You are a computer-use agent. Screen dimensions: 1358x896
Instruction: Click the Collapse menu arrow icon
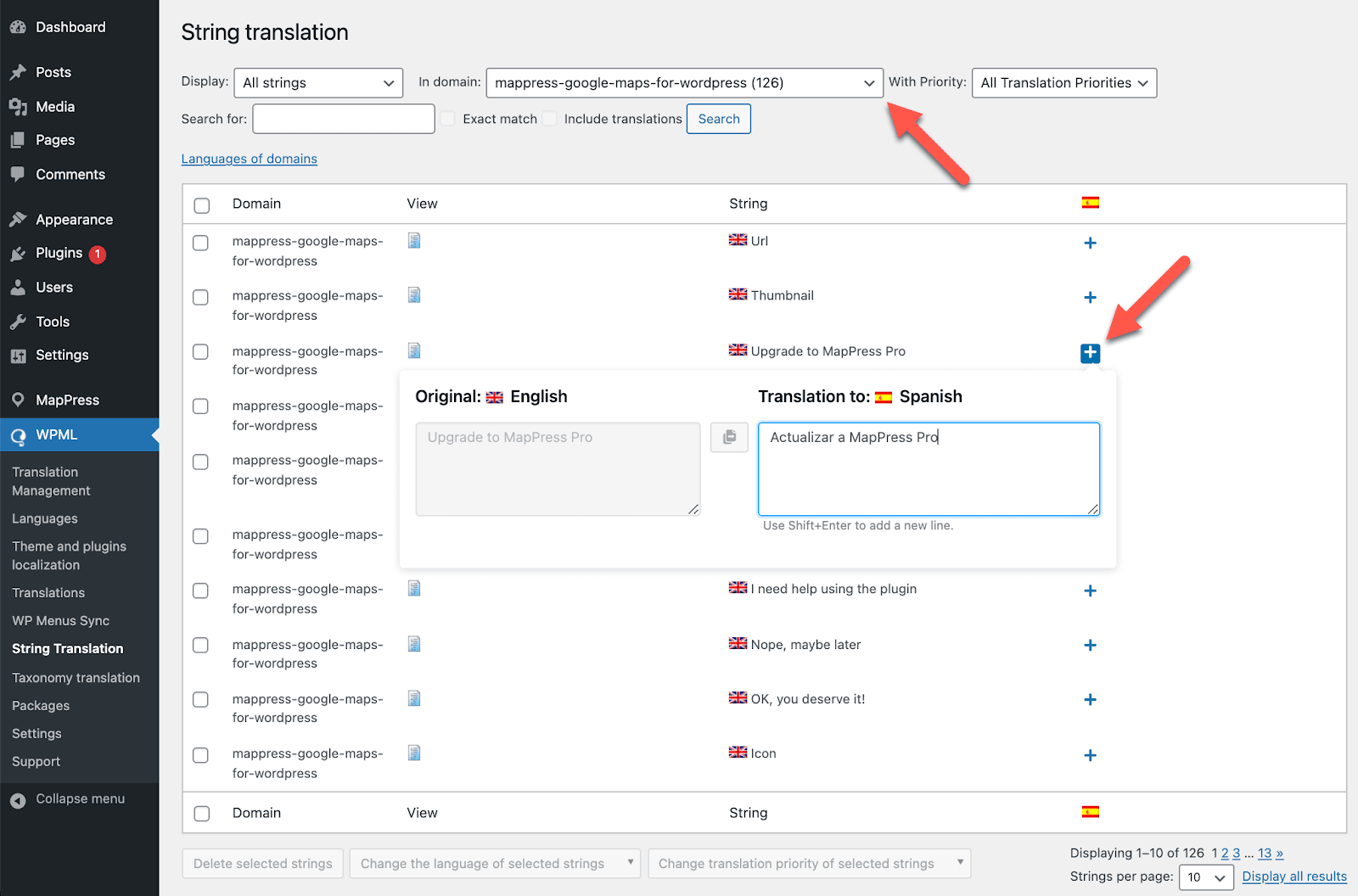(x=18, y=800)
